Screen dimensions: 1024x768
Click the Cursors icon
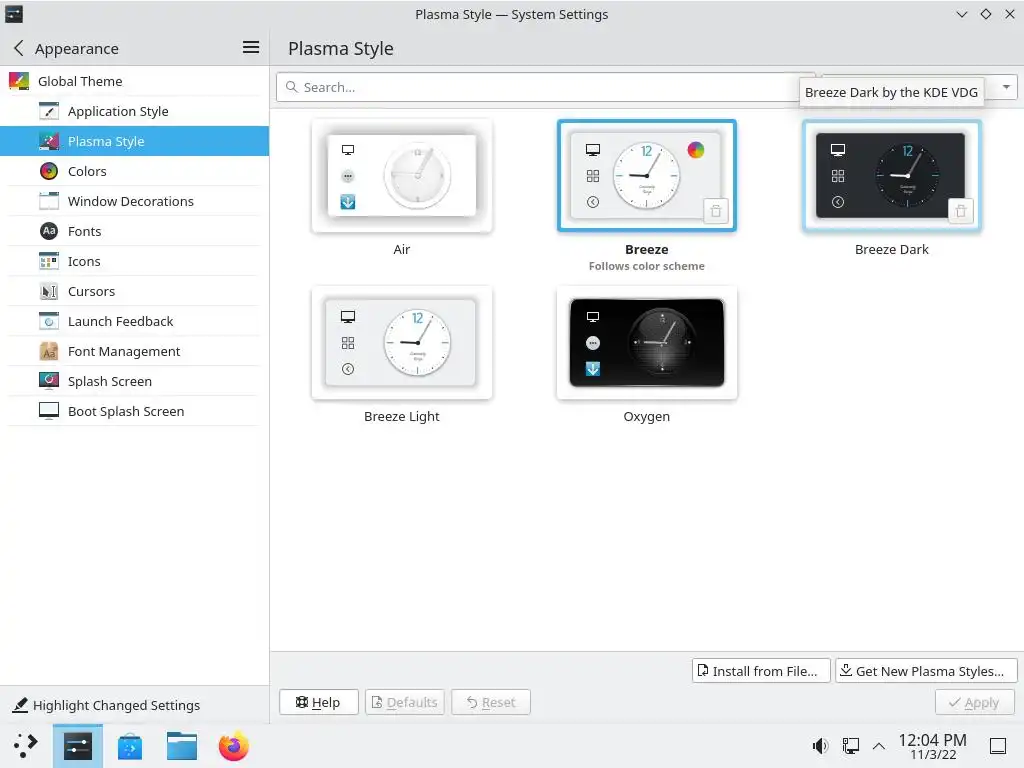pyautogui.click(x=49, y=291)
